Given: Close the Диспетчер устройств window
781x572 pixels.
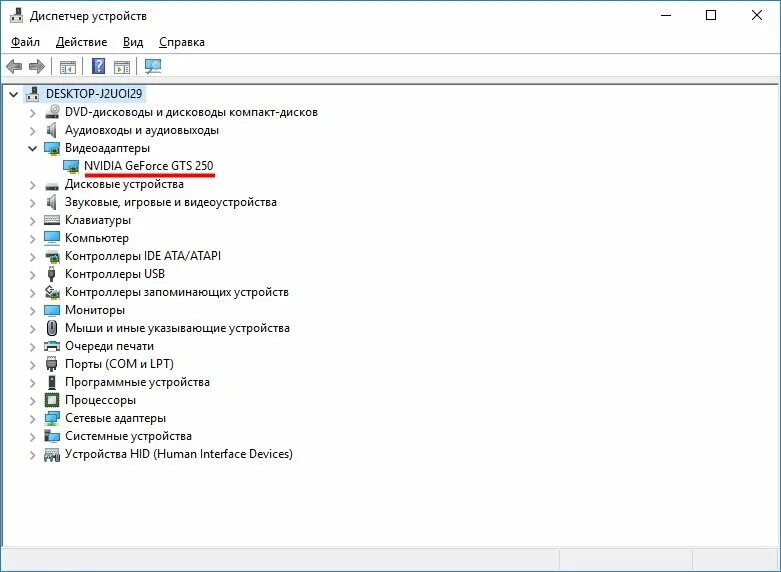Looking at the screenshot, I should (x=757, y=15).
